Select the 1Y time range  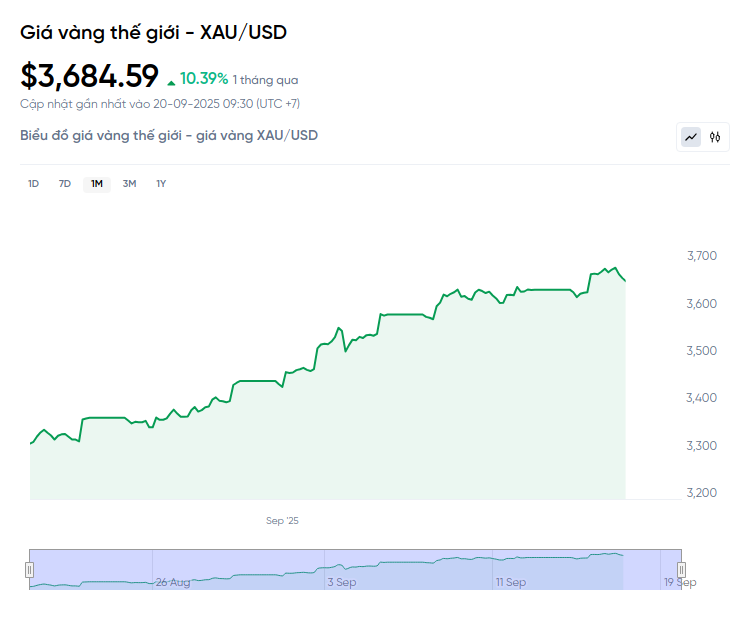161,183
